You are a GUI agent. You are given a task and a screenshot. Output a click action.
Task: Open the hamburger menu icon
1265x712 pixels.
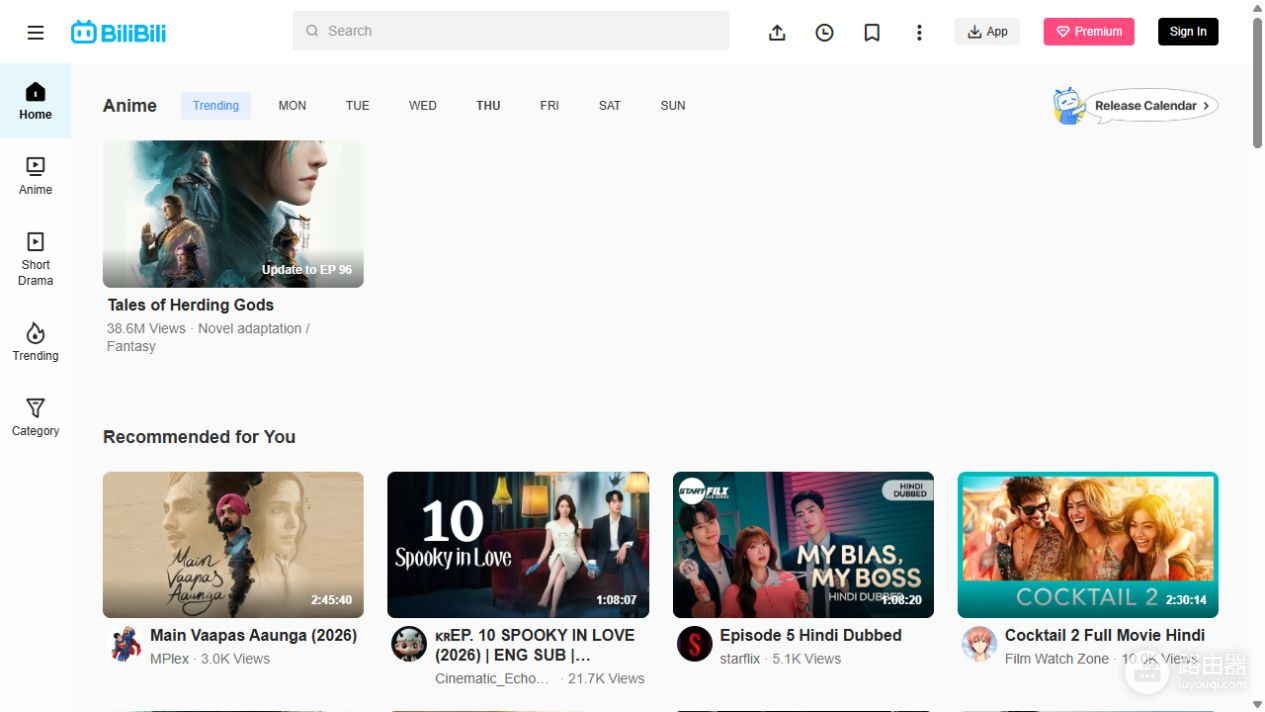(x=35, y=32)
